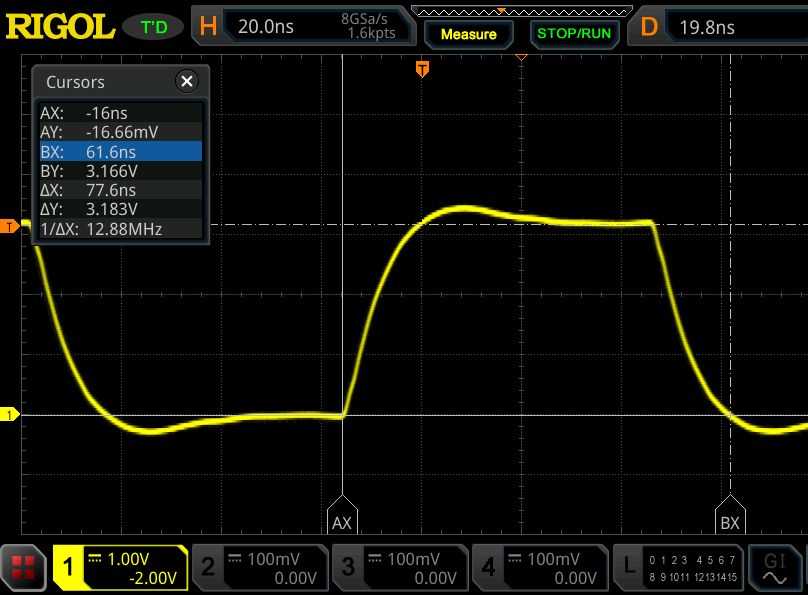This screenshot has width=808, height=595.
Task: Enable channel 2
Action: (260, 568)
